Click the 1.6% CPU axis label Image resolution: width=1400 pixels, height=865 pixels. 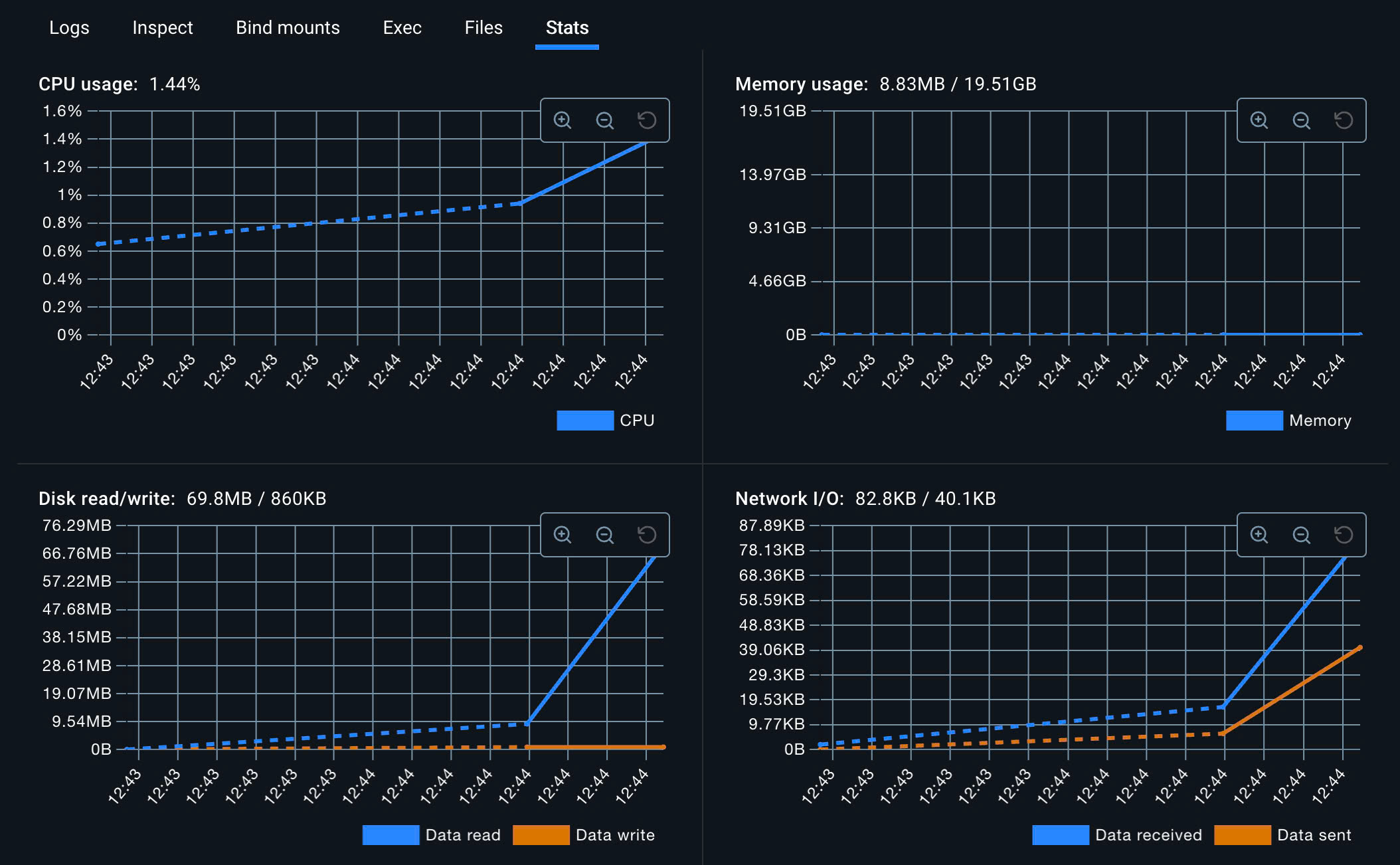tap(62, 111)
